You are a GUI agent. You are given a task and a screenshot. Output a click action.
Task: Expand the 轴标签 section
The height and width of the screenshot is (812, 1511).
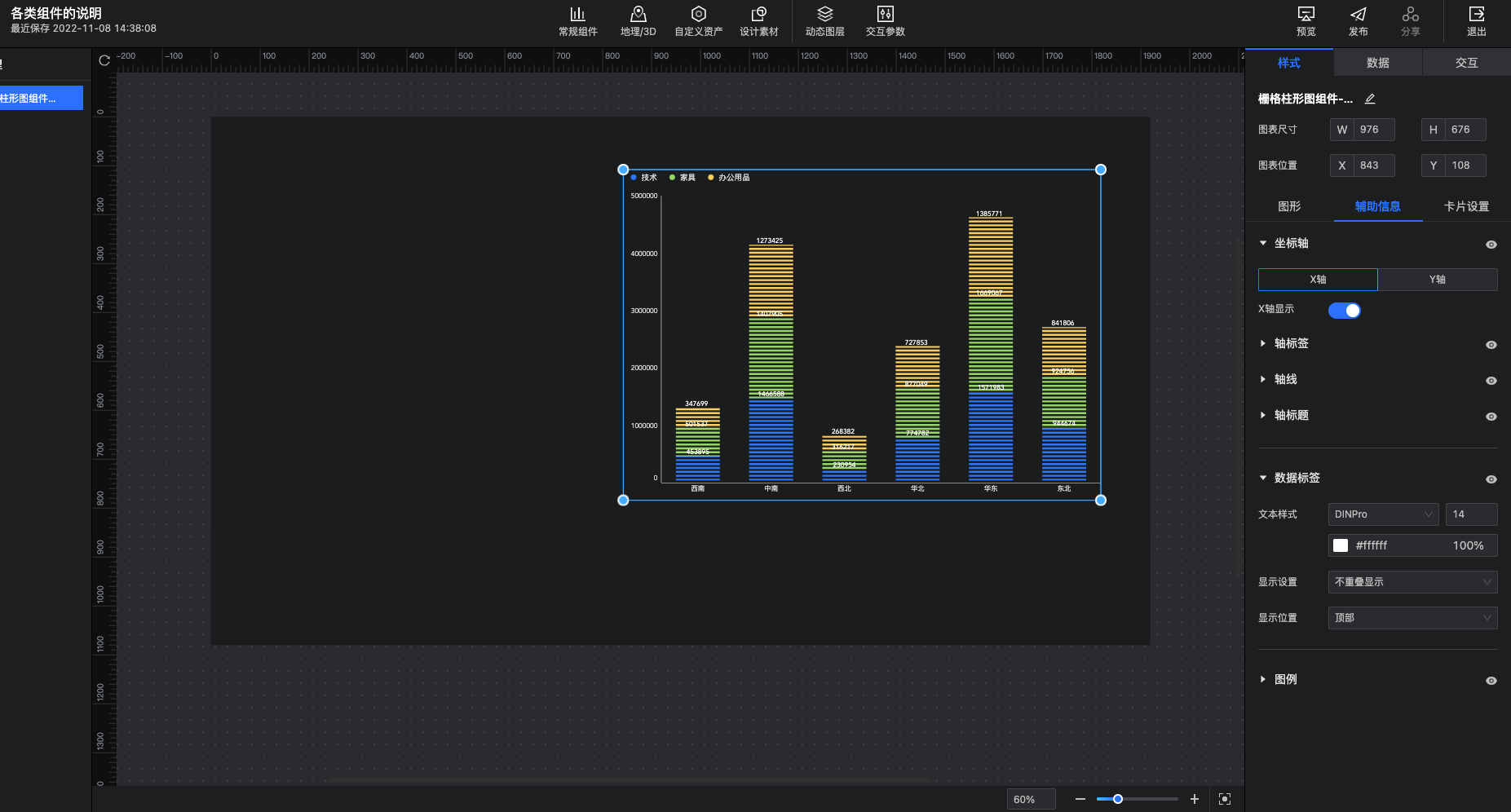tap(1263, 343)
